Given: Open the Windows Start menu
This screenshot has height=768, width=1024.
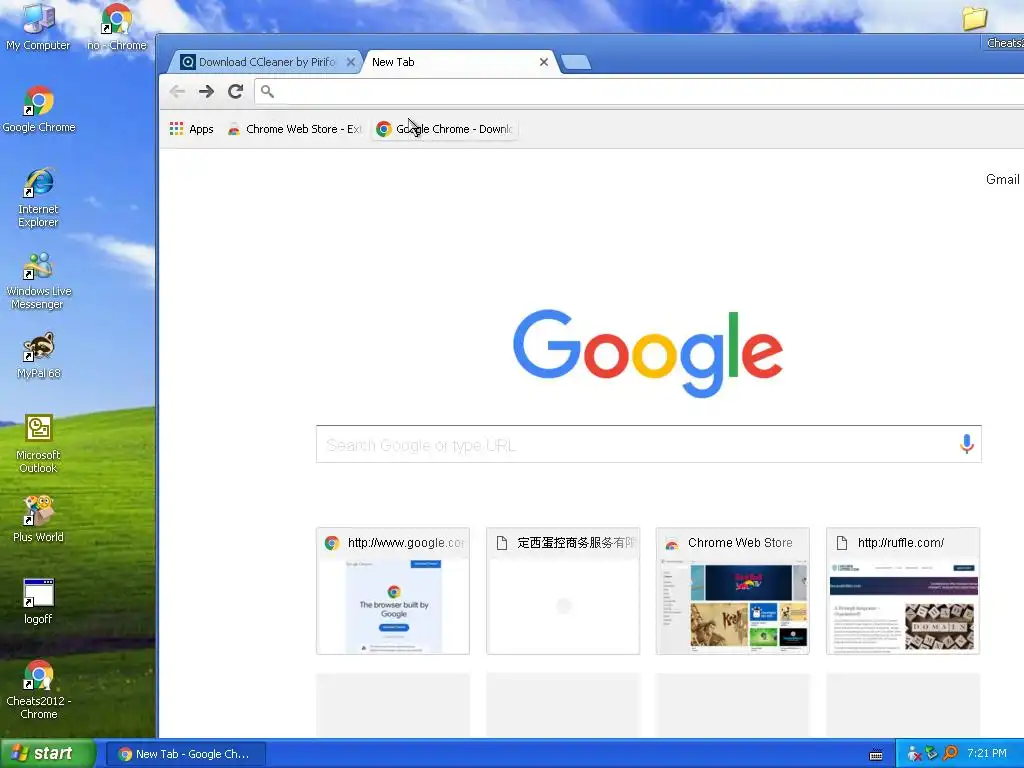Looking at the screenshot, I should tap(48, 754).
